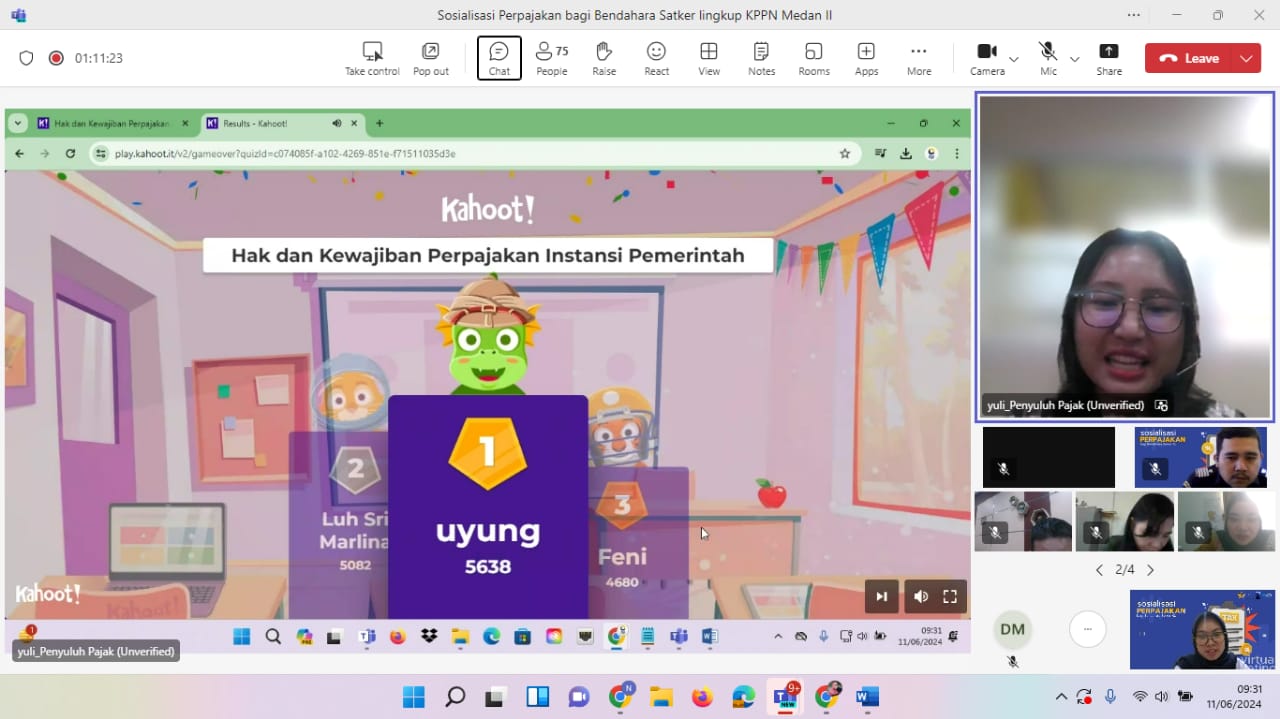Viewport: 1280px width, 719px height.
Task: Open breakout Rooms
Action: (x=813, y=58)
